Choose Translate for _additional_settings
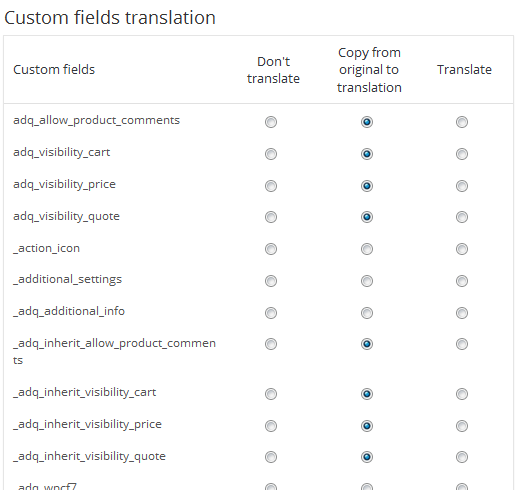Image resolution: width=516 pixels, height=490 pixels. [x=462, y=281]
